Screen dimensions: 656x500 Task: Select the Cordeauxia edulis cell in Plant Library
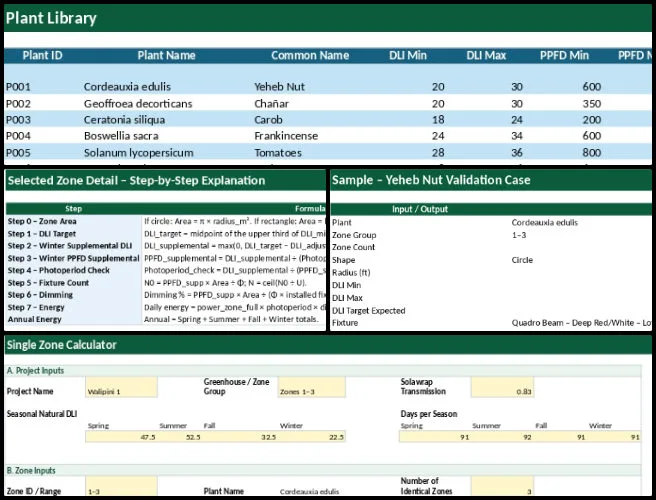point(127,87)
